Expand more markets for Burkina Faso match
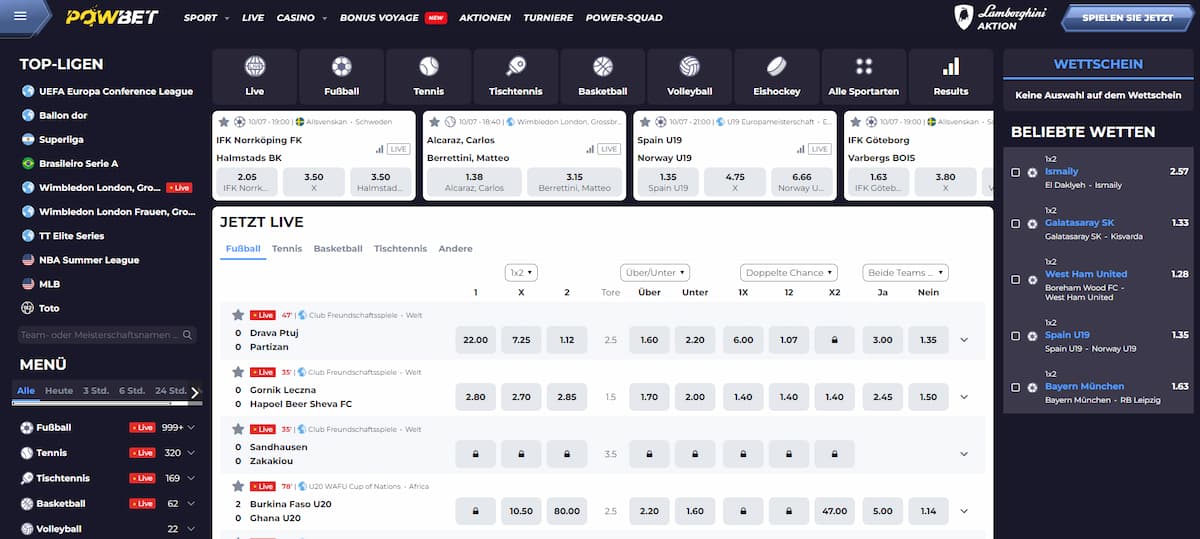This screenshot has height=539, width=1200. (964, 511)
